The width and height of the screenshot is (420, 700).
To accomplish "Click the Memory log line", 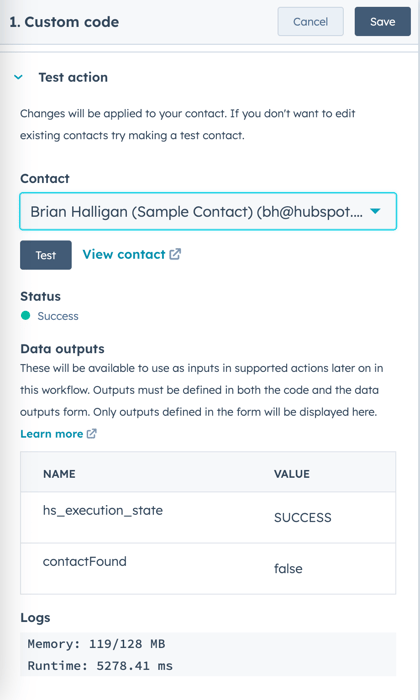I will click(x=96, y=644).
